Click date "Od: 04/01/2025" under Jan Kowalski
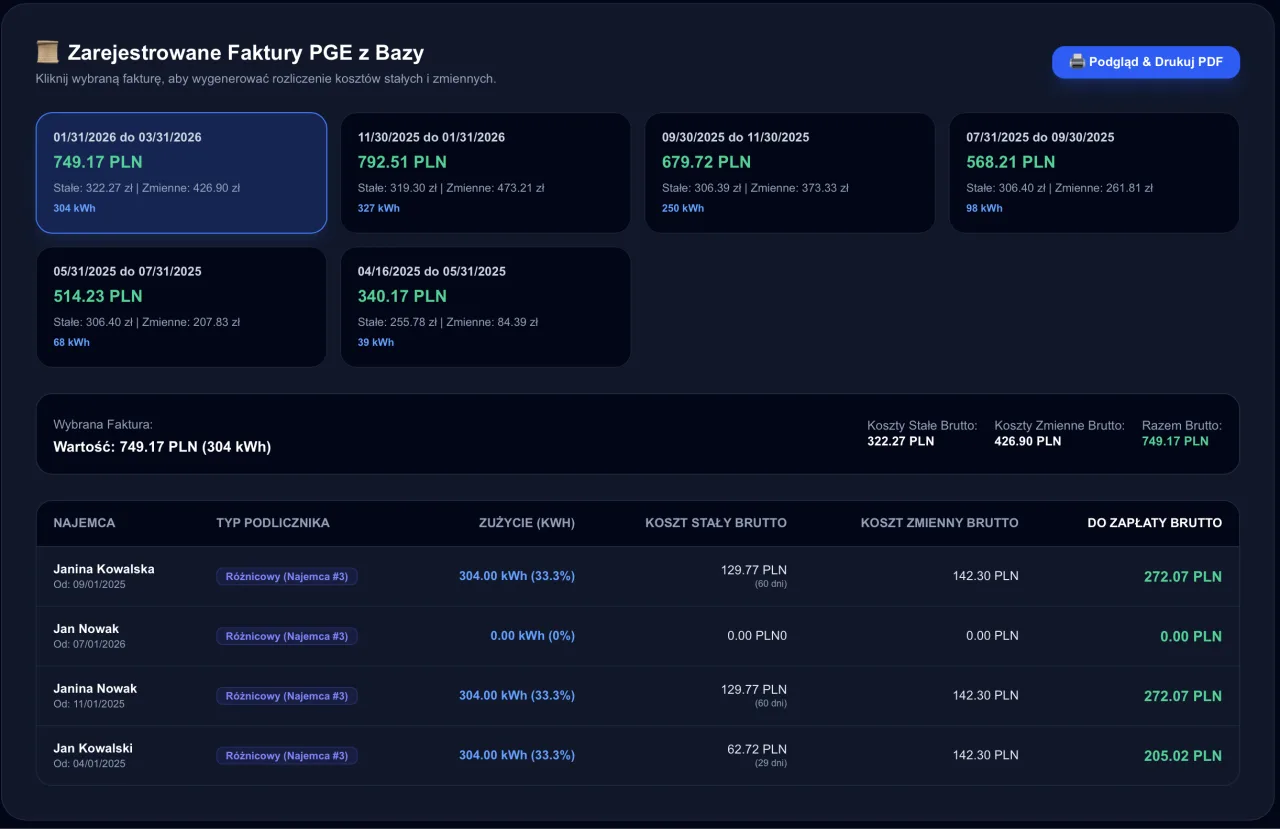Viewport: 1280px width, 829px height. pos(89,764)
